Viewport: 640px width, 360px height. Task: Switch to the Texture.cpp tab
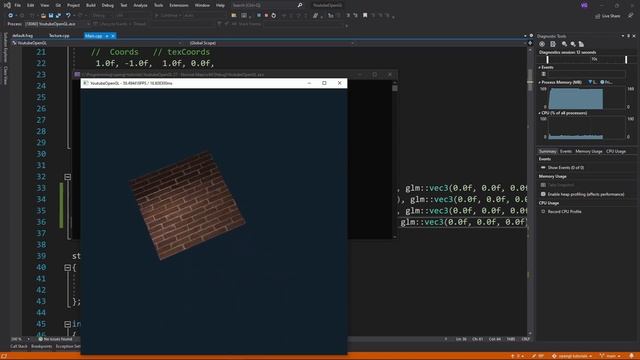(59, 36)
